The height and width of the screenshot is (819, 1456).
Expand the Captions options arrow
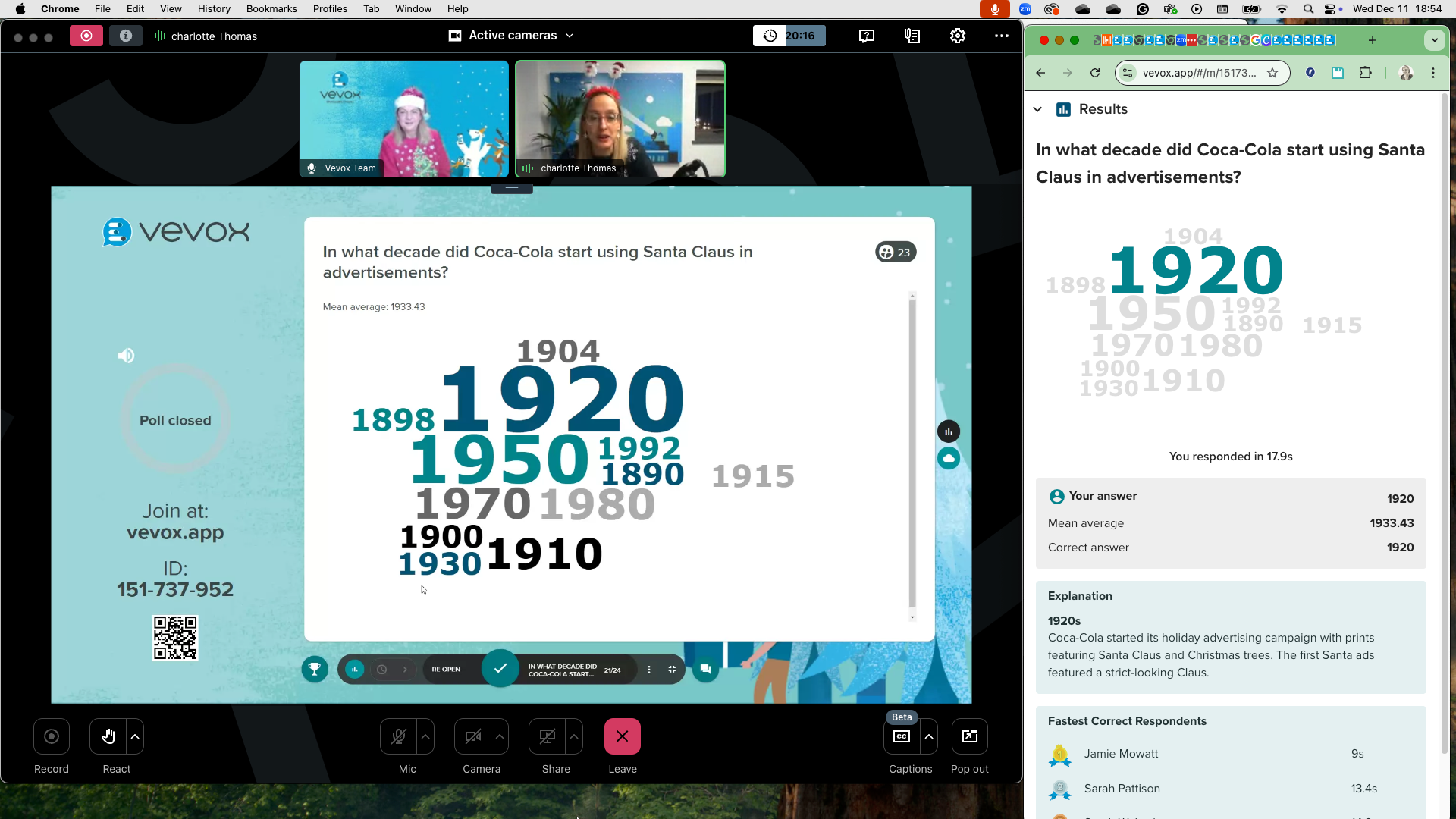click(x=929, y=736)
